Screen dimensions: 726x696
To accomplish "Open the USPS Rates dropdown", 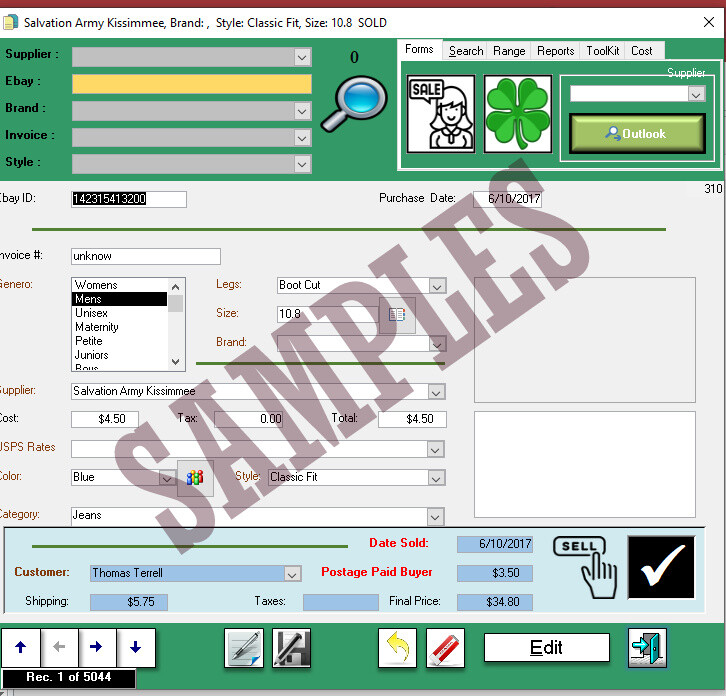I will point(435,449).
